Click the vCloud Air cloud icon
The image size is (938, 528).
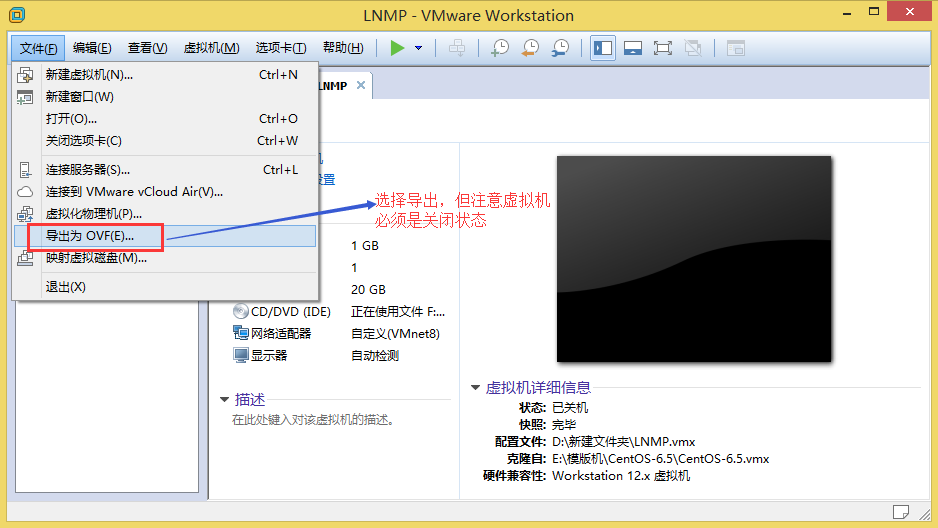pyautogui.click(x=25, y=192)
